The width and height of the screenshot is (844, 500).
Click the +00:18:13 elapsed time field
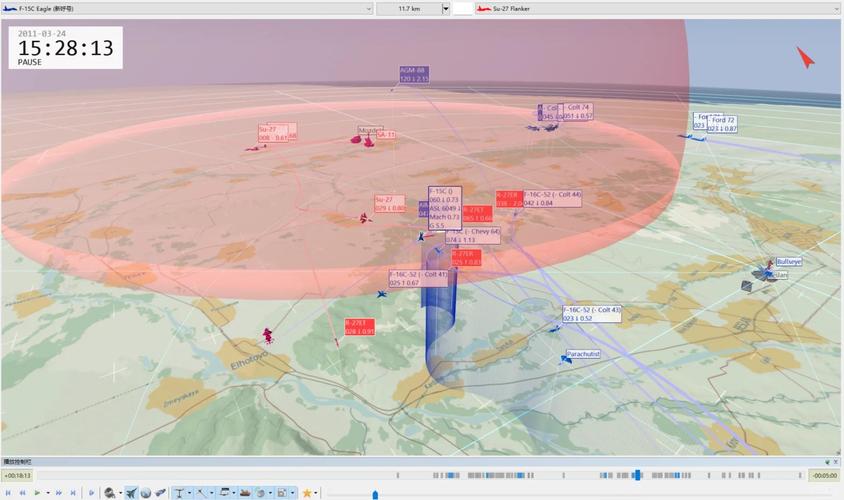pyautogui.click(x=18, y=475)
